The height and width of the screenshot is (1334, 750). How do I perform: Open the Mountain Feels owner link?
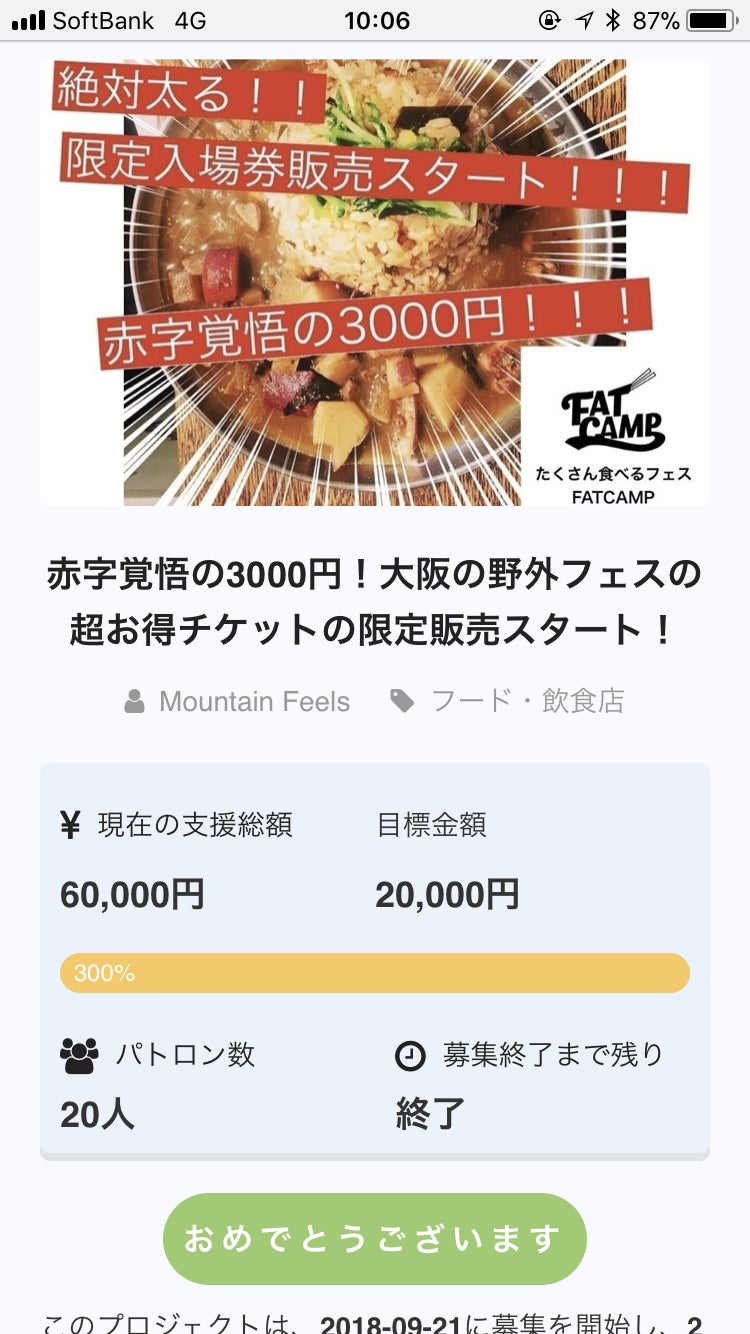(254, 702)
